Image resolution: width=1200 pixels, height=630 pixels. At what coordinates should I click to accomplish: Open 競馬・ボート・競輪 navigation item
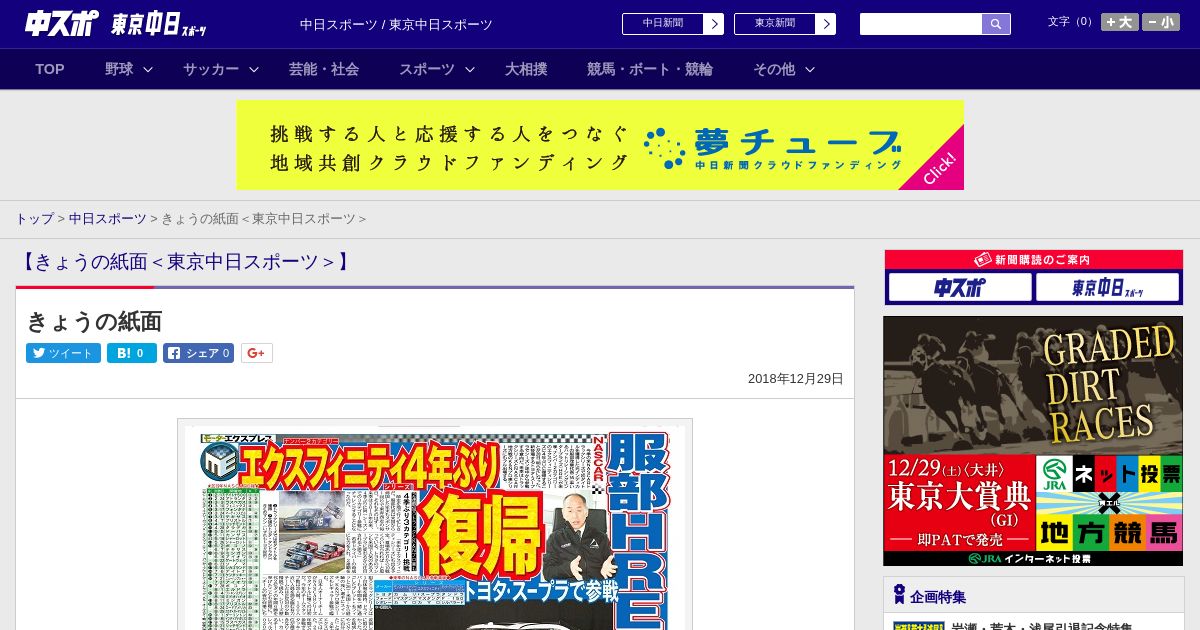point(650,69)
